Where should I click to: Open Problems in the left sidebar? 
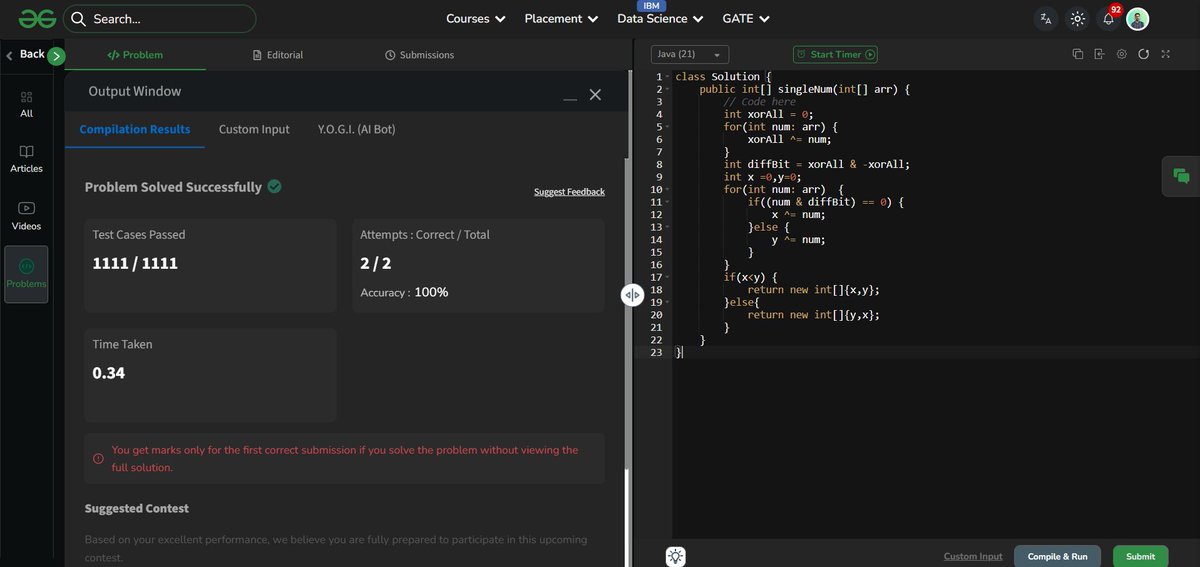[27, 274]
